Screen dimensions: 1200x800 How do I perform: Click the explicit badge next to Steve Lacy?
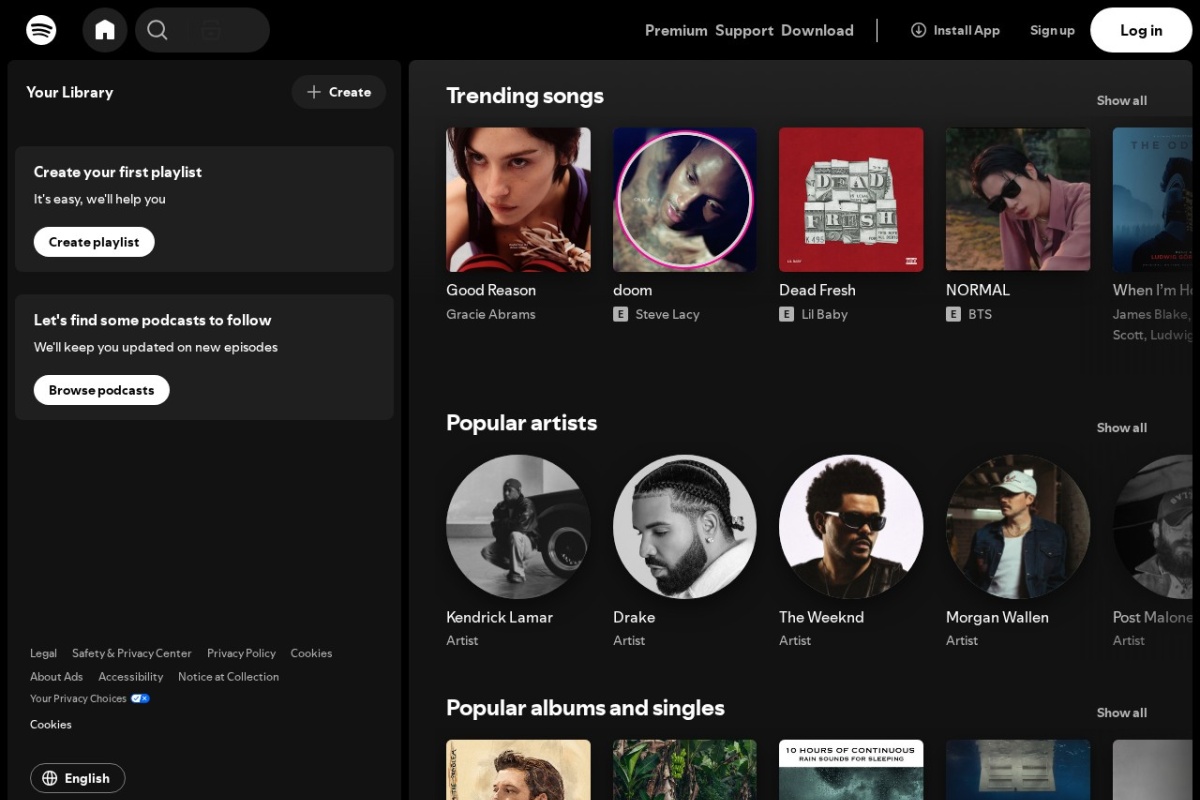620,314
